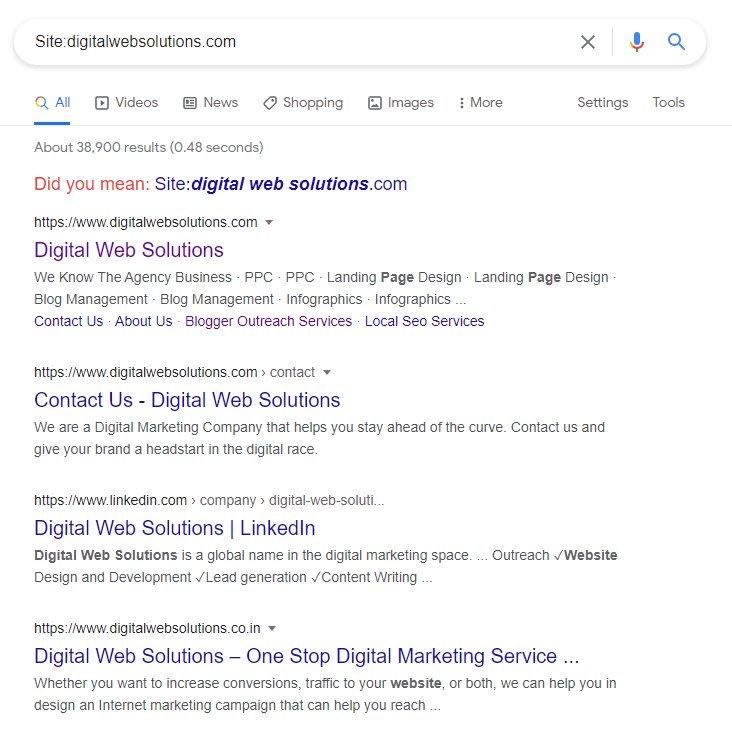This screenshot has height=737, width=732.
Task: Expand the More search options menu
Action: (480, 102)
